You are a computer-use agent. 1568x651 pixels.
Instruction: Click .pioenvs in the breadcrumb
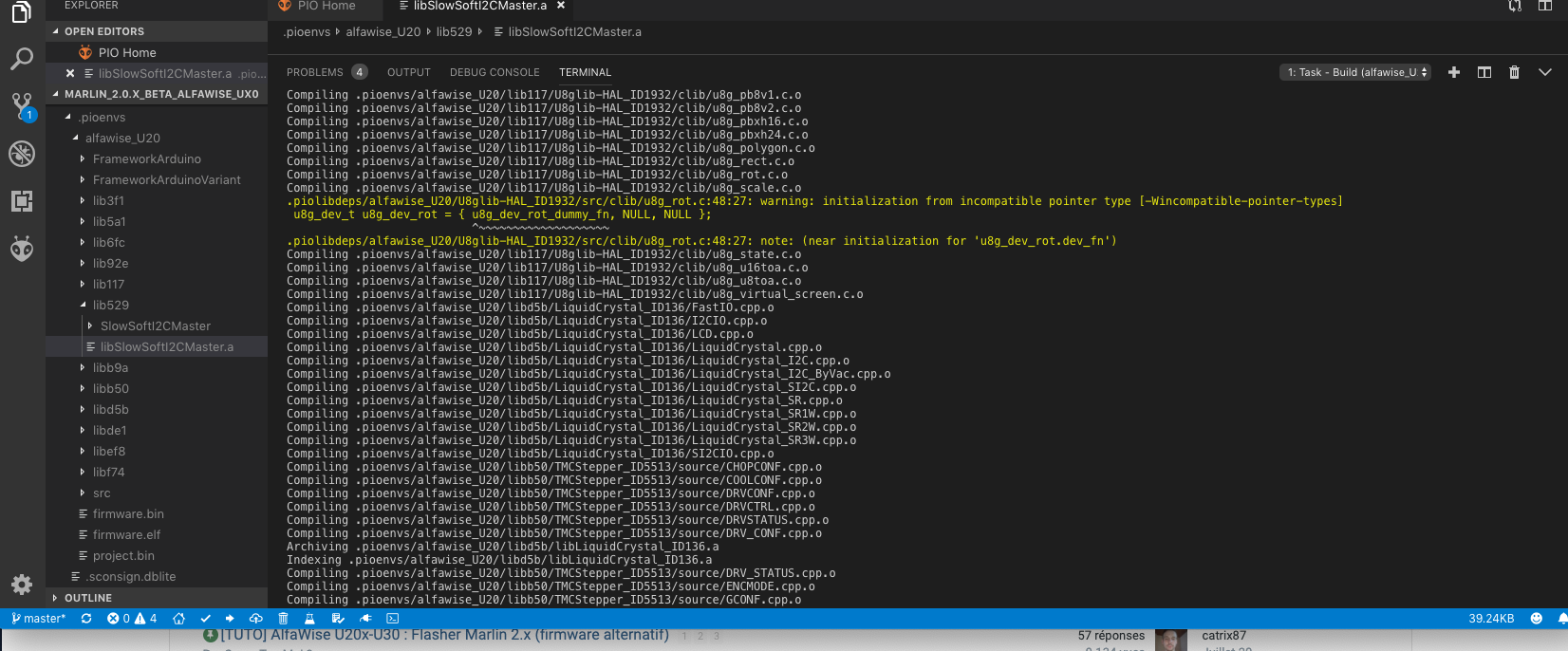point(307,31)
